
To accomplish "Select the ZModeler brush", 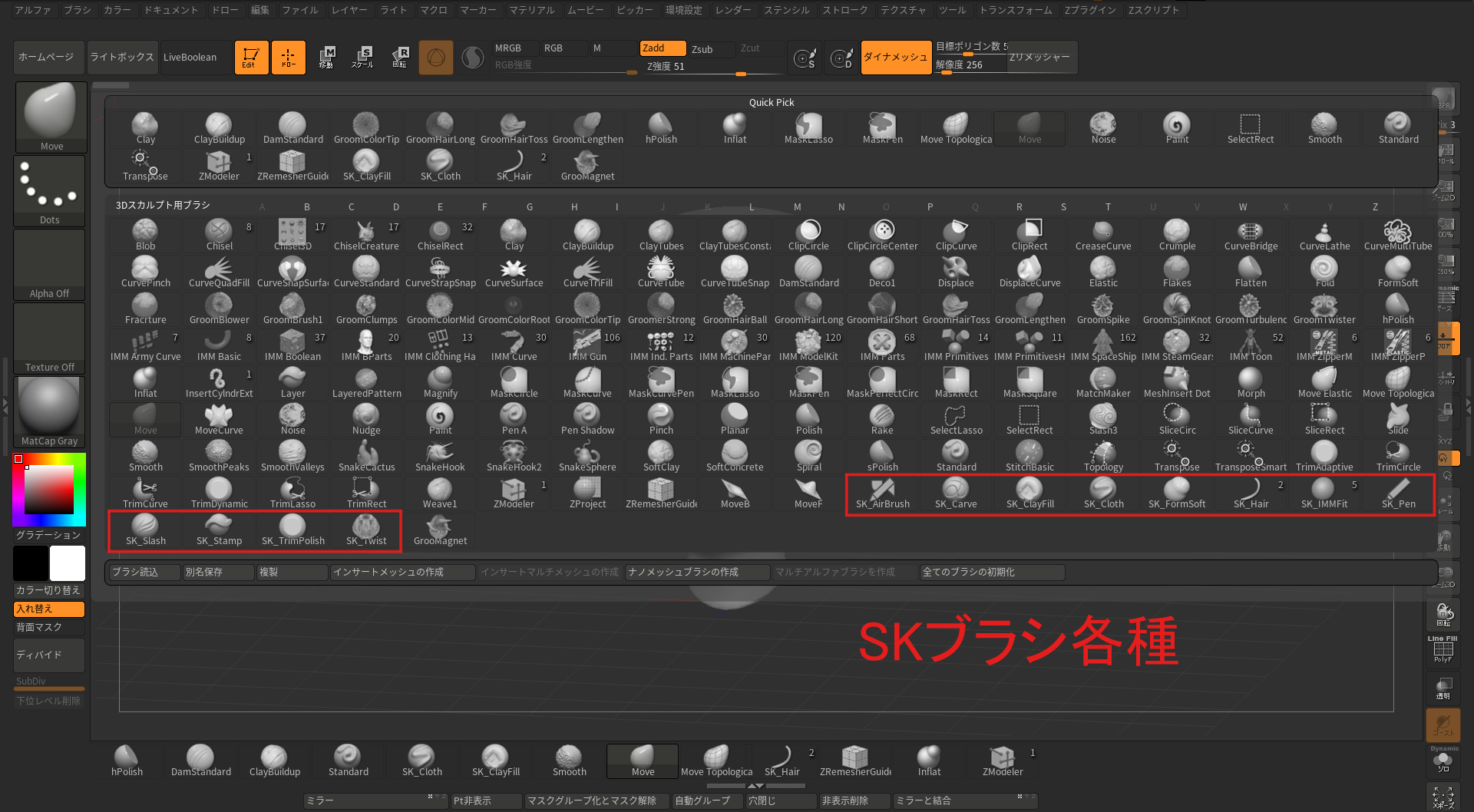I will click(x=514, y=493).
